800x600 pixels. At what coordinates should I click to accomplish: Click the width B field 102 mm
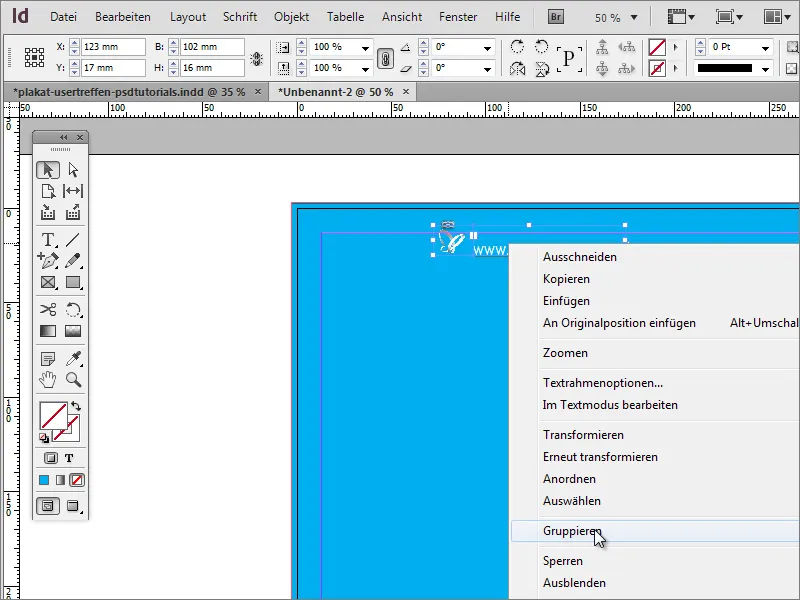(x=212, y=47)
